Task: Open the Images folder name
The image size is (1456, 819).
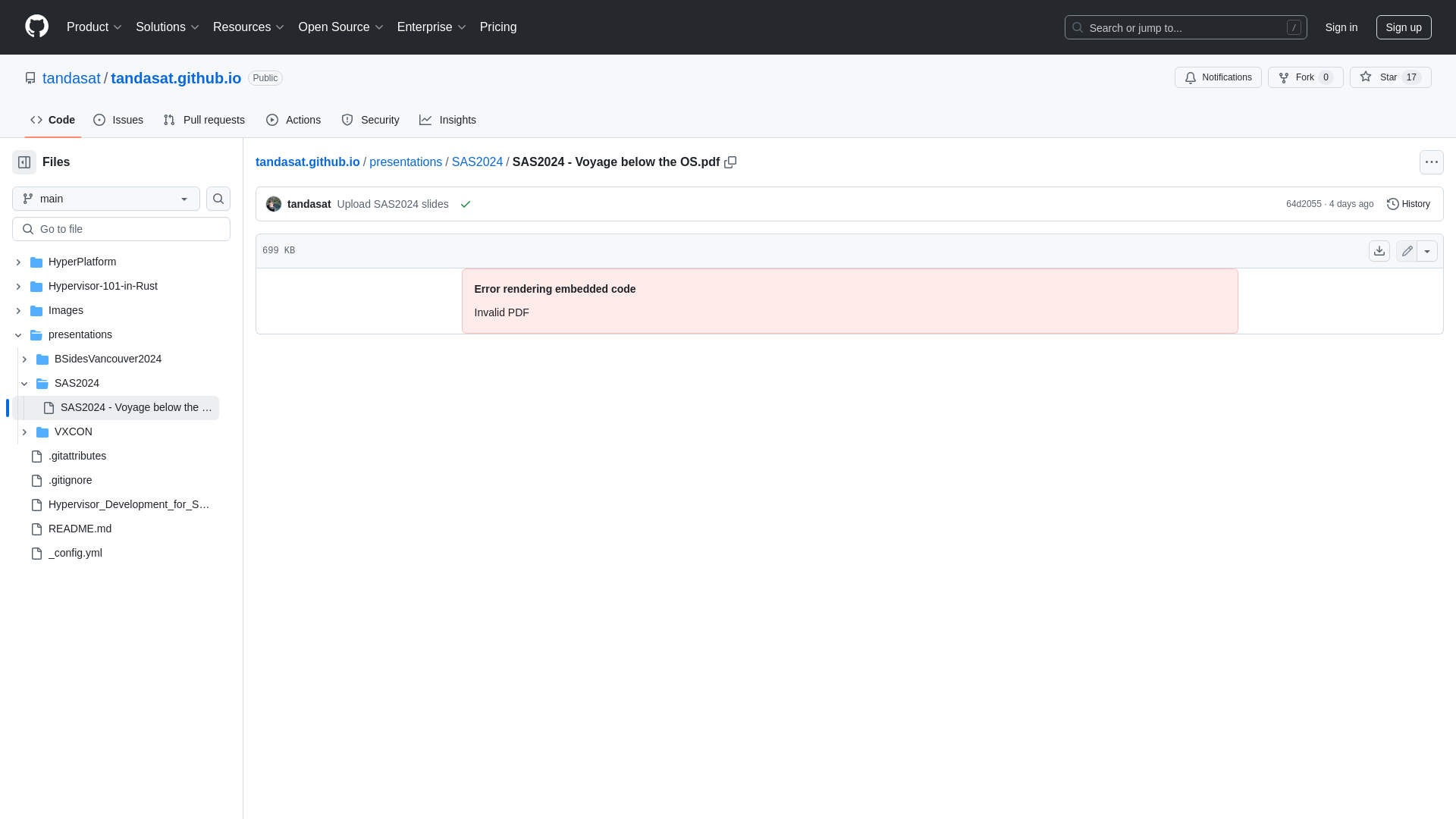Action: 66,311
